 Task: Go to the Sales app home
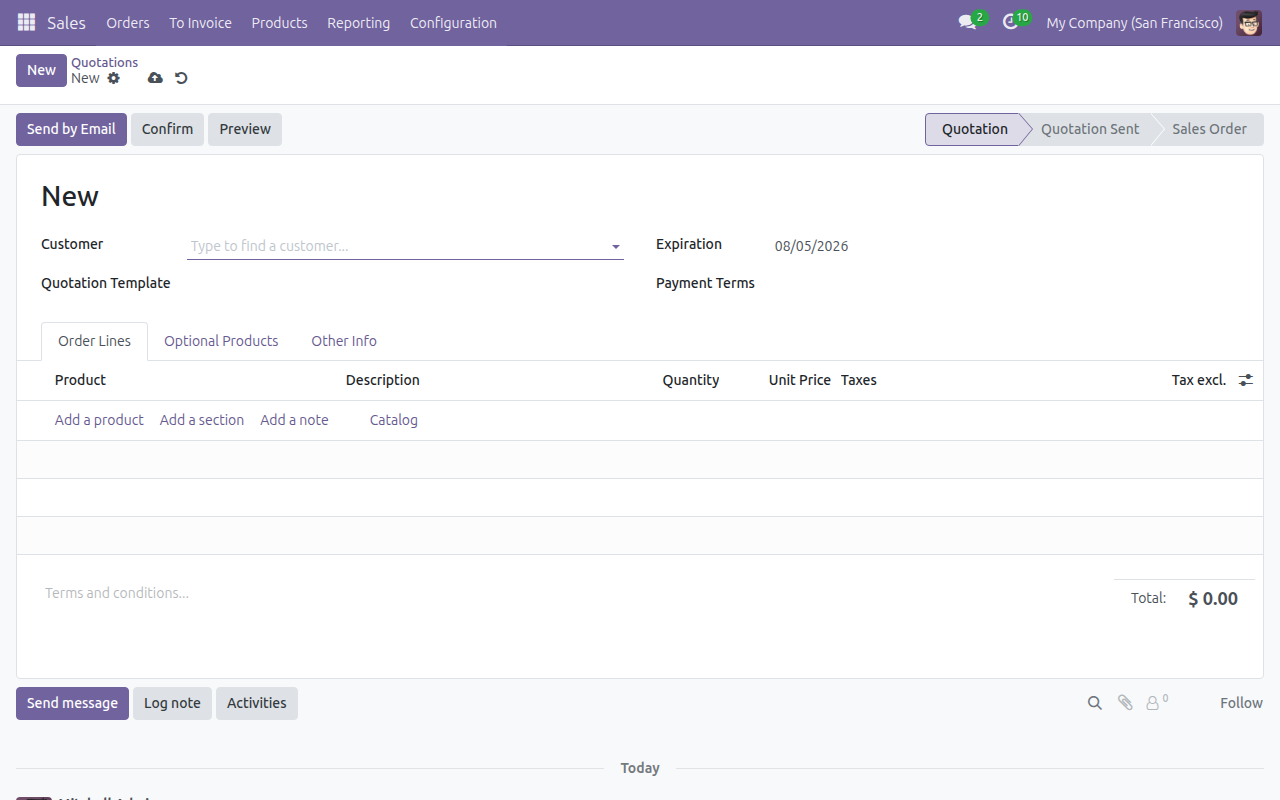pos(66,22)
